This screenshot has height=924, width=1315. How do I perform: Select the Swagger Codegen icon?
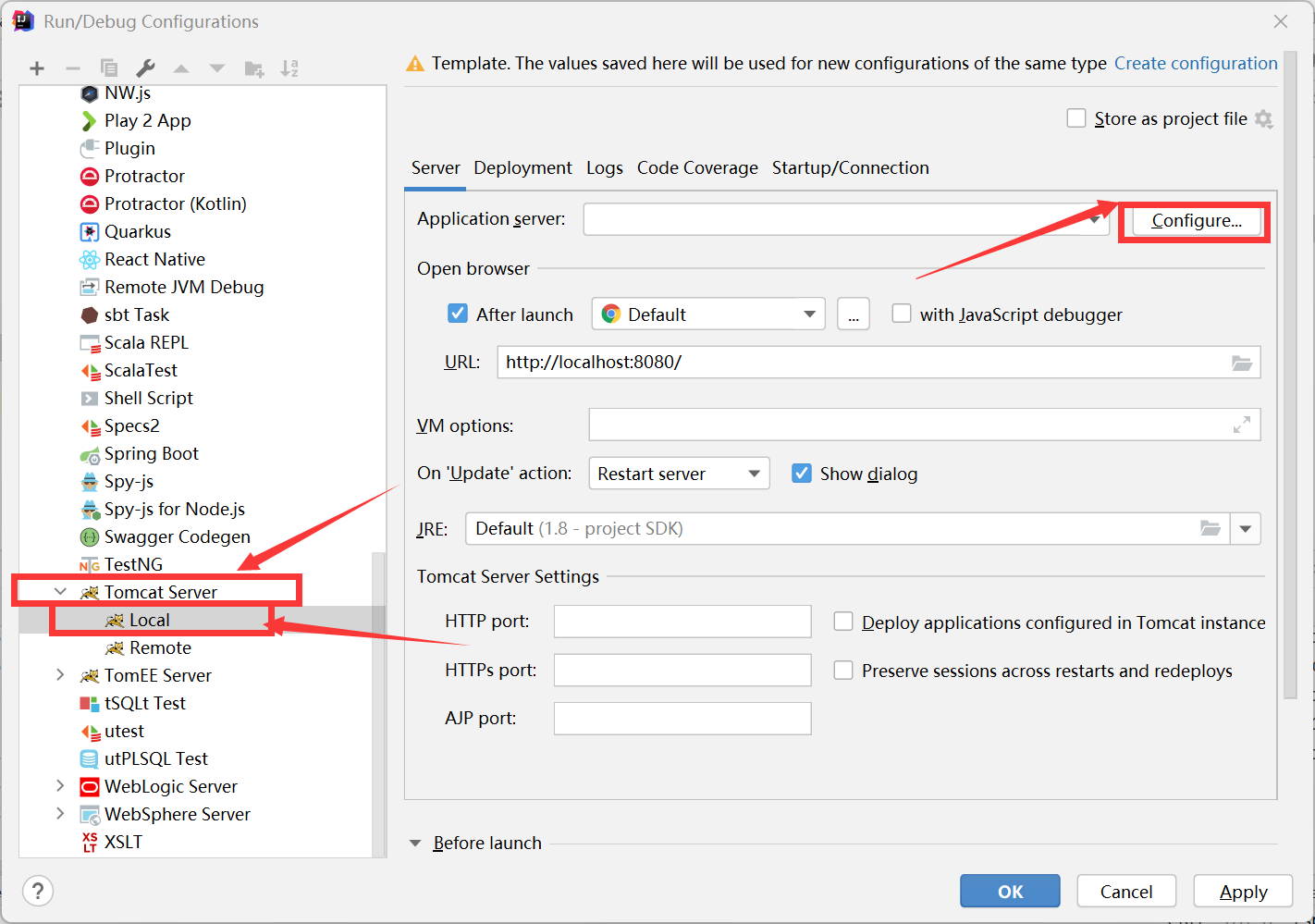[x=90, y=537]
